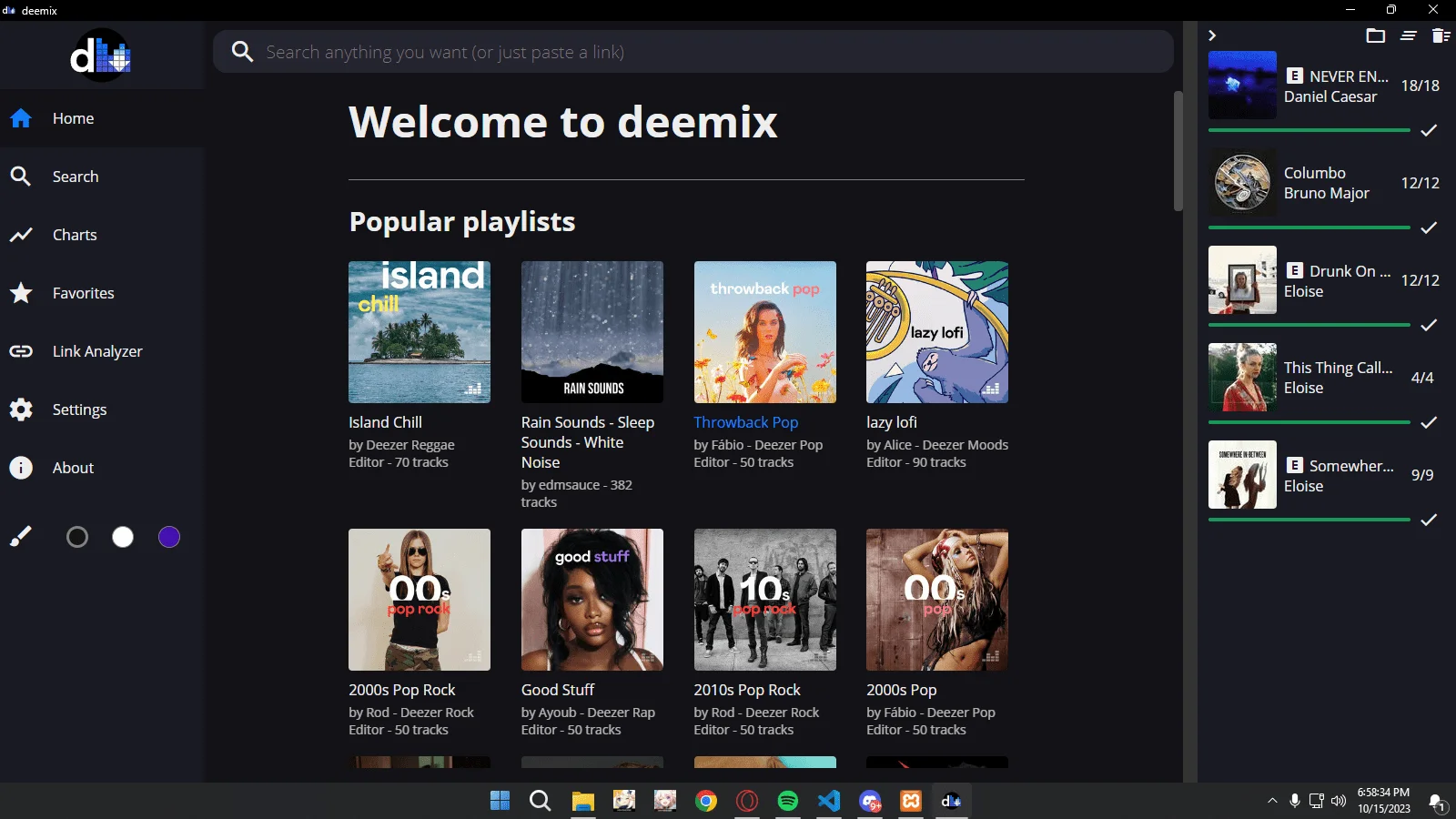
Task: Click the clear finished downloads icon
Action: tap(1409, 35)
